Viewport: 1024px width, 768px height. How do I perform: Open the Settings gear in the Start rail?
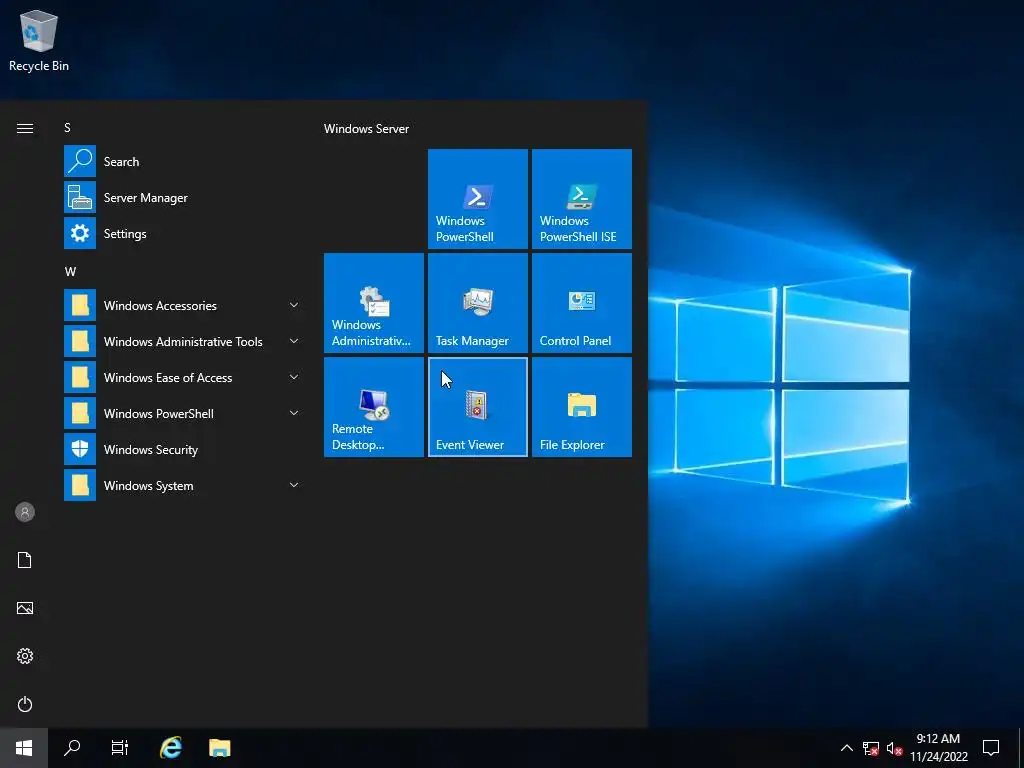pyautogui.click(x=25, y=656)
